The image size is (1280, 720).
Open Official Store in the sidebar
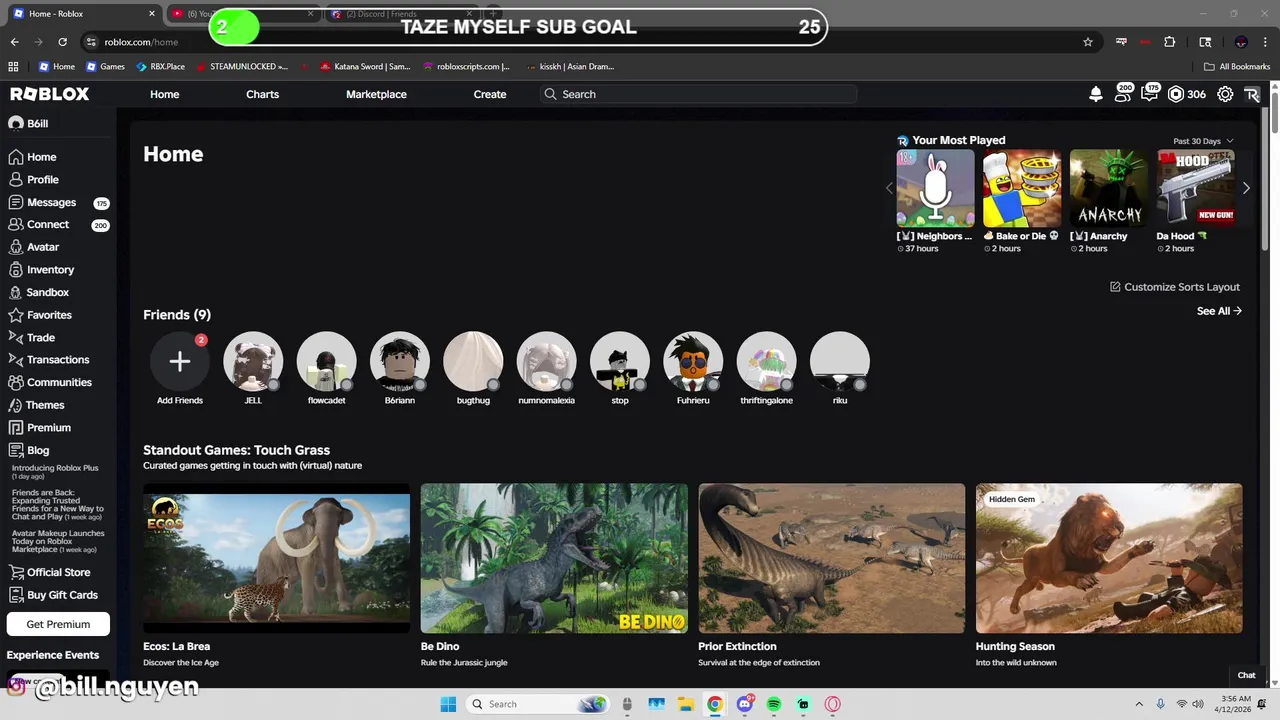click(58, 573)
